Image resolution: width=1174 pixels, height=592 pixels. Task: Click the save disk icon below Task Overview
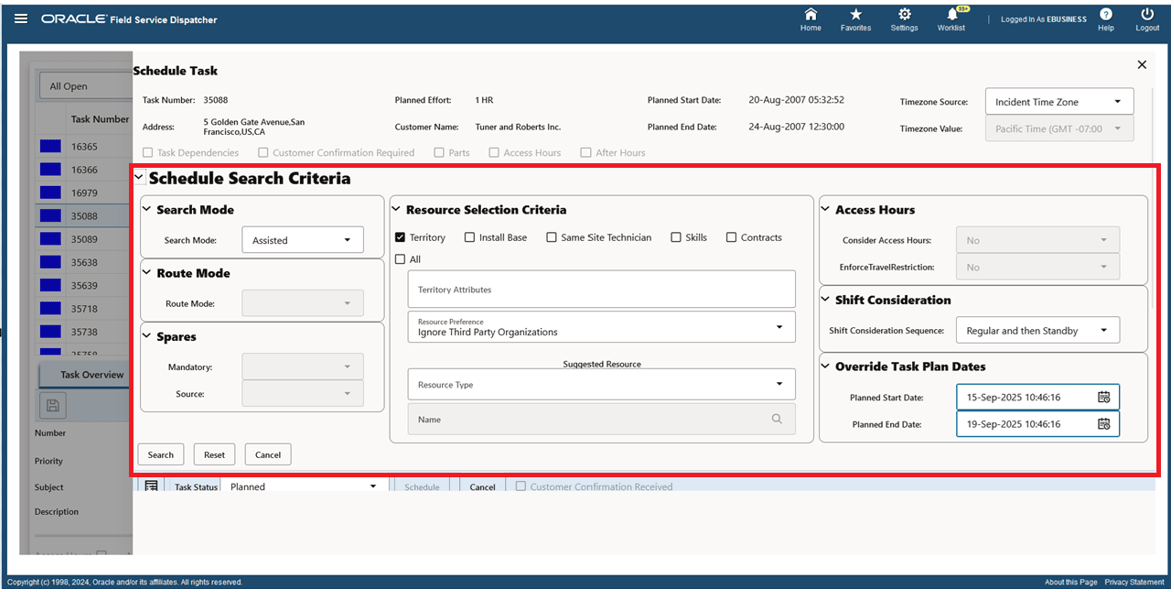52,405
